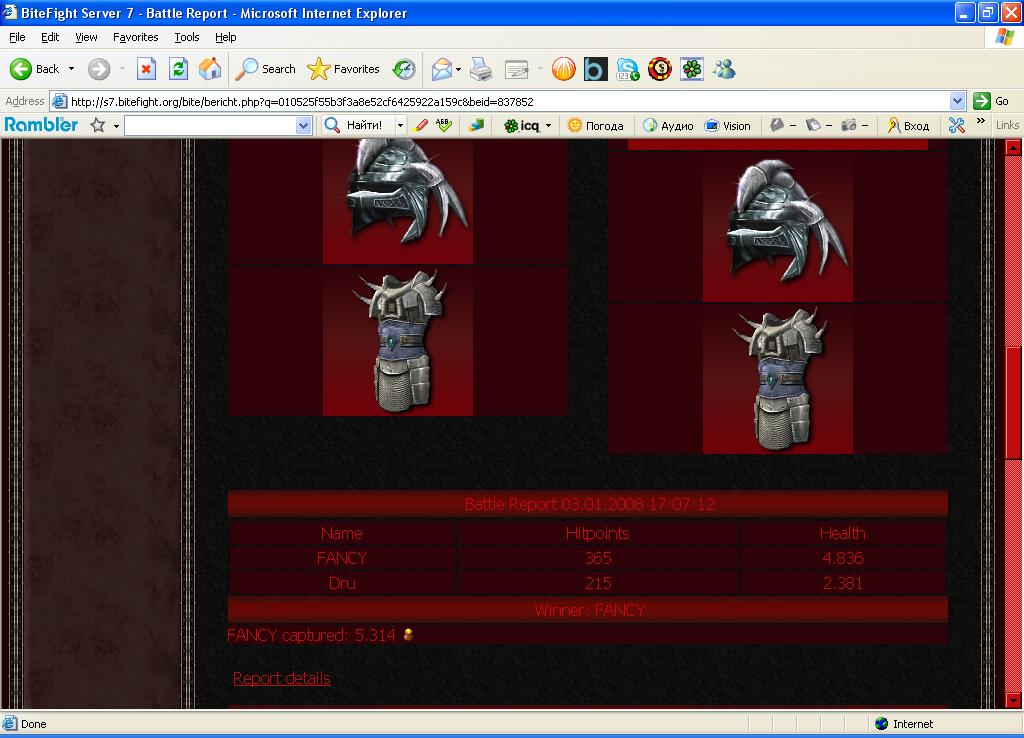Click the icq button in Rambler bar
Image resolution: width=1024 pixels, height=738 pixels.
point(521,125)
